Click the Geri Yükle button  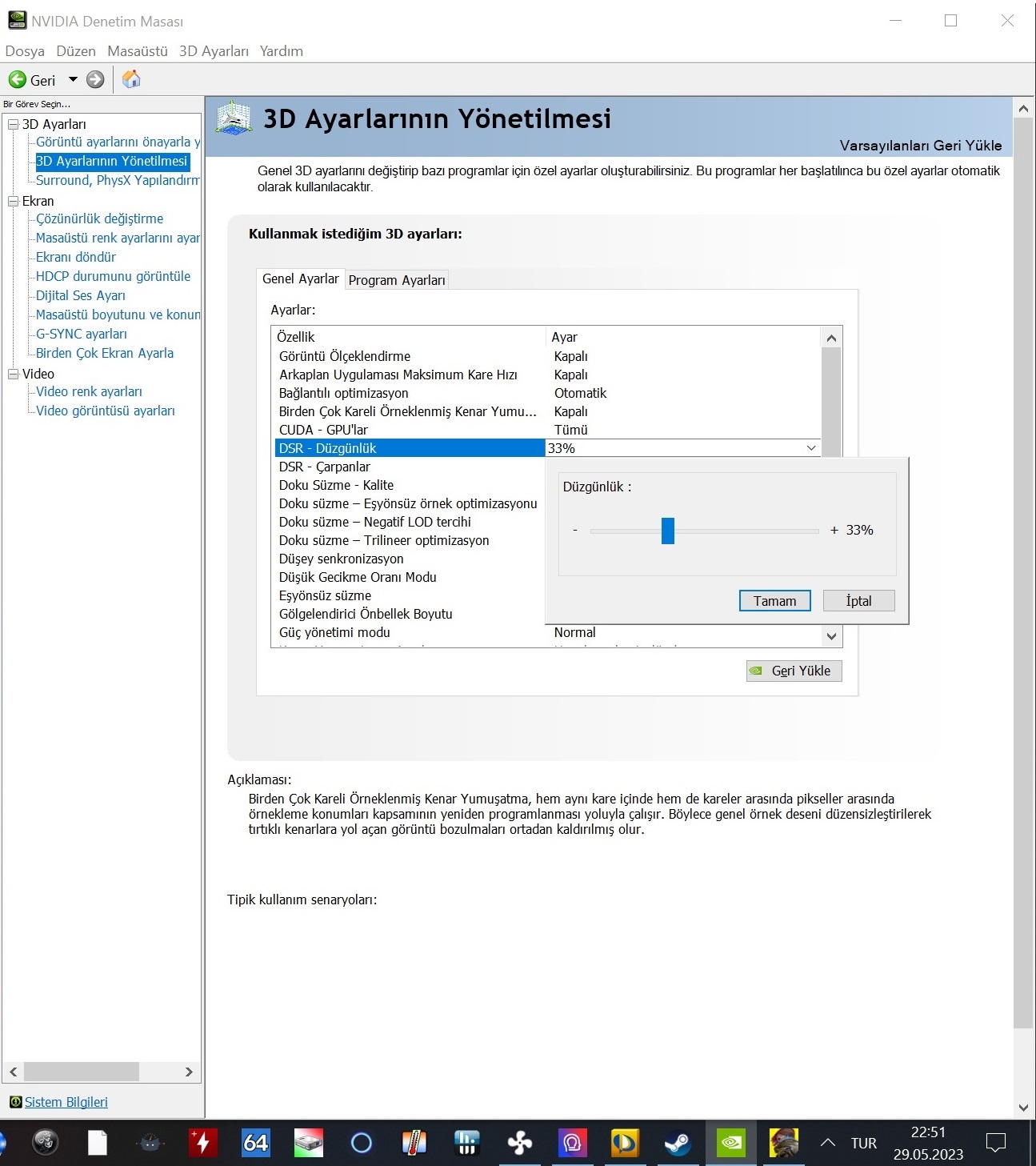(794, 671)
